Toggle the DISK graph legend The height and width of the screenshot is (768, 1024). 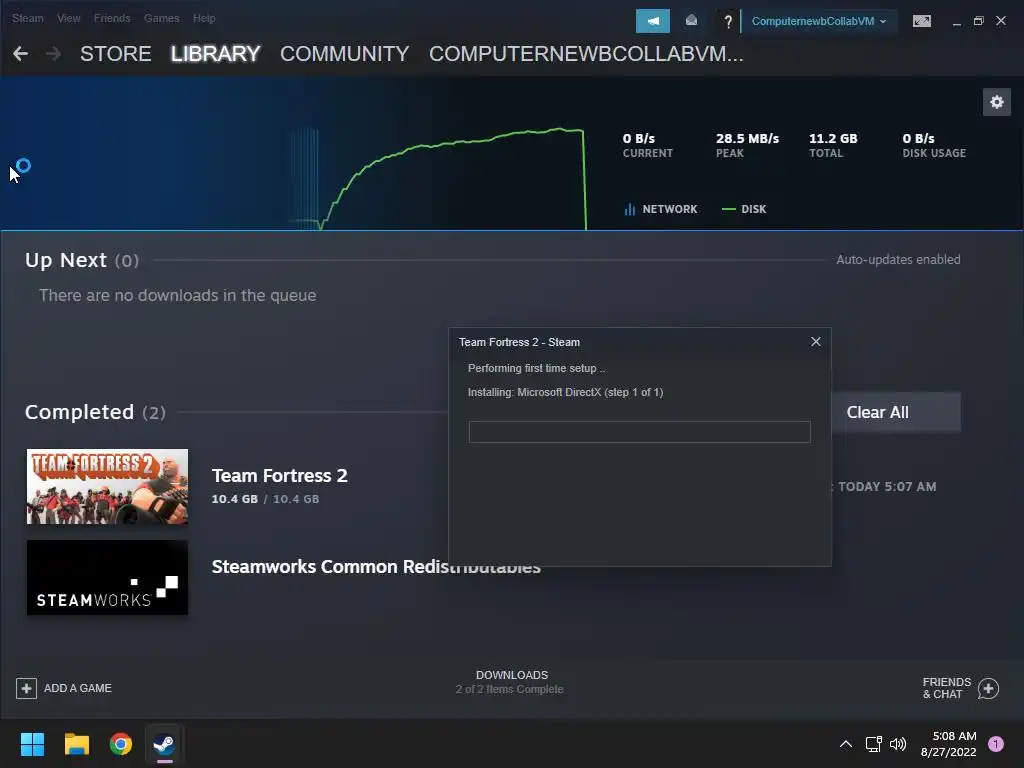pos(744,209)
